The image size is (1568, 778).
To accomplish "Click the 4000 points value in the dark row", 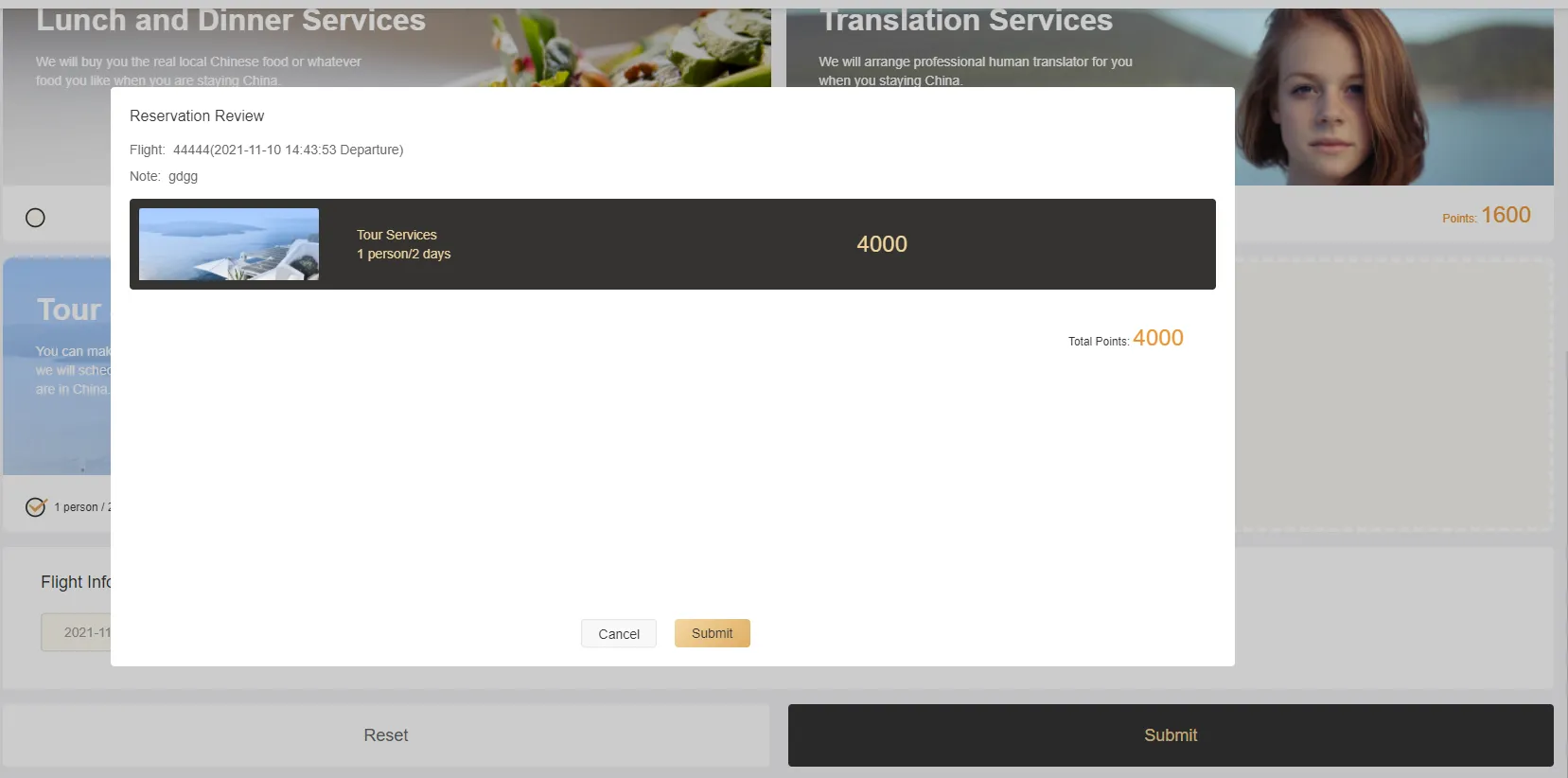I will pyautogui.click(x=881, y=244).
